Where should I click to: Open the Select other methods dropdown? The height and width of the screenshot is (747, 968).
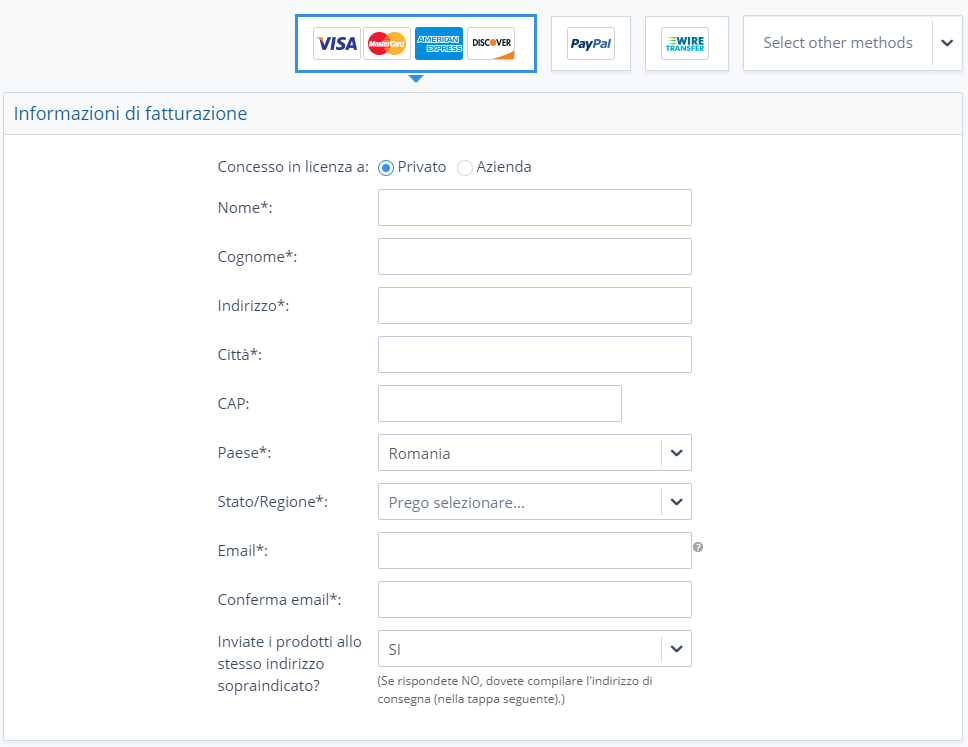(x=853, y=43)
